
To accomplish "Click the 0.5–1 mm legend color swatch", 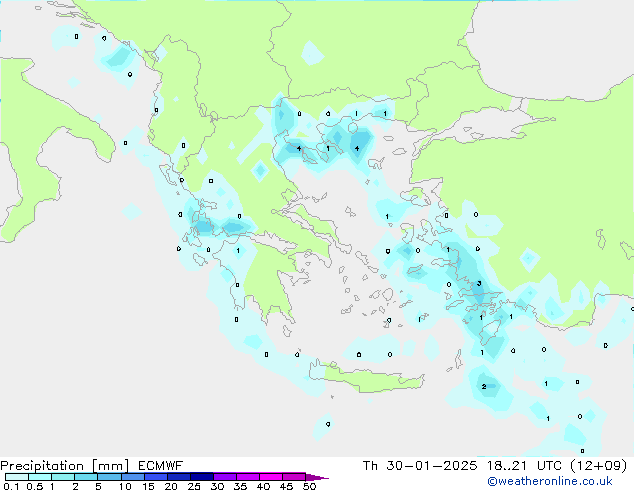I will point(40,477).
